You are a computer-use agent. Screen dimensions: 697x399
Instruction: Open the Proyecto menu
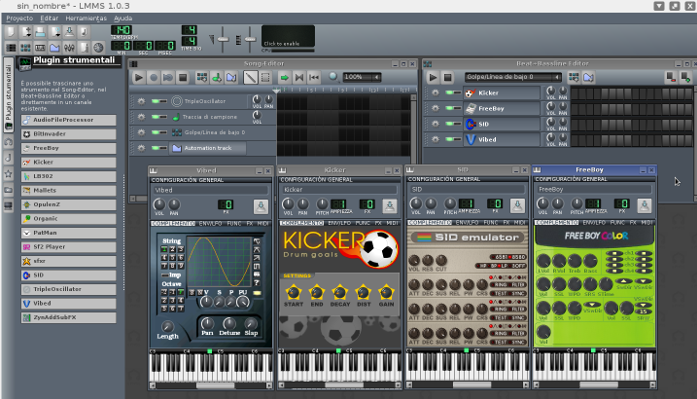tap(20, 18)
